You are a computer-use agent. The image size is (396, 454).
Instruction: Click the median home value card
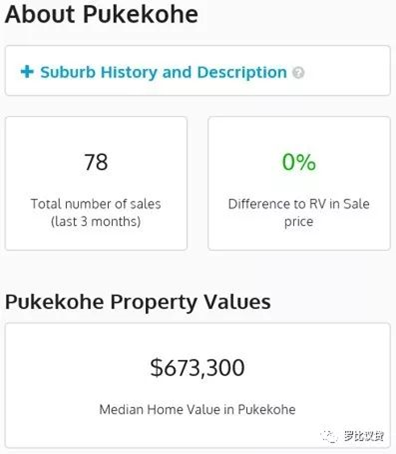coord(198,385)
